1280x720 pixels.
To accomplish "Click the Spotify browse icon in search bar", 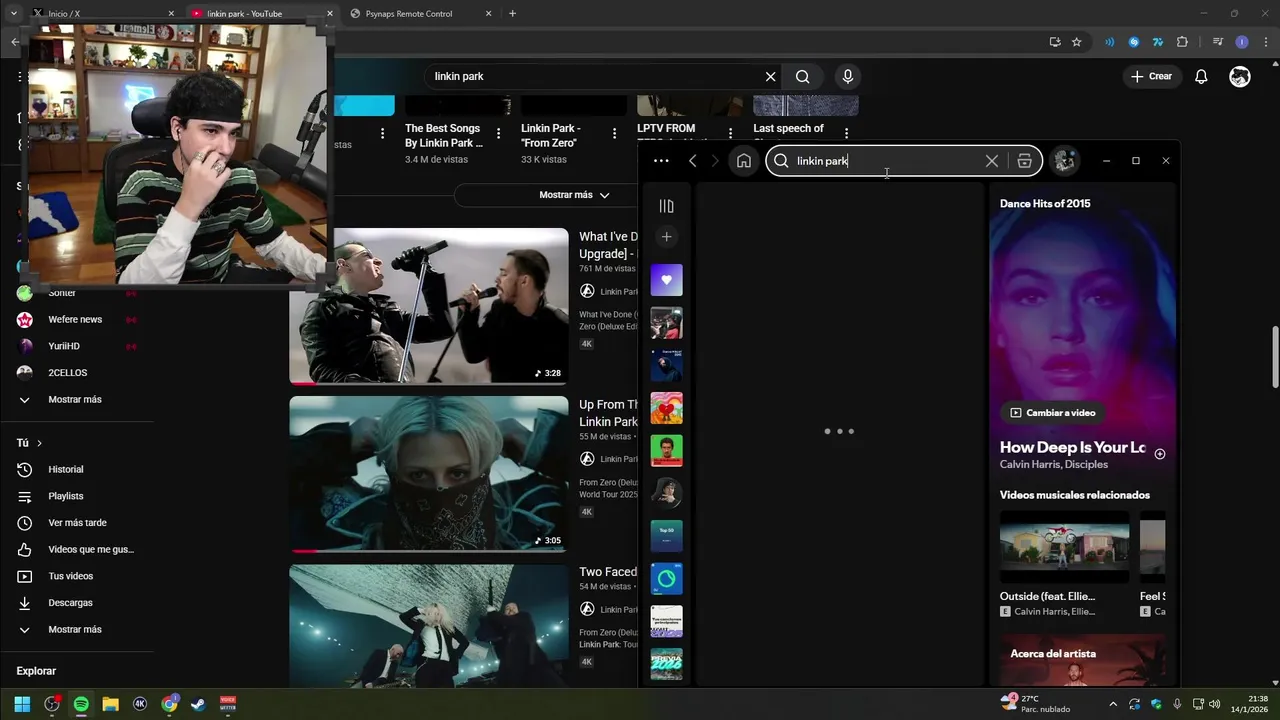I will coord(1024,161).
